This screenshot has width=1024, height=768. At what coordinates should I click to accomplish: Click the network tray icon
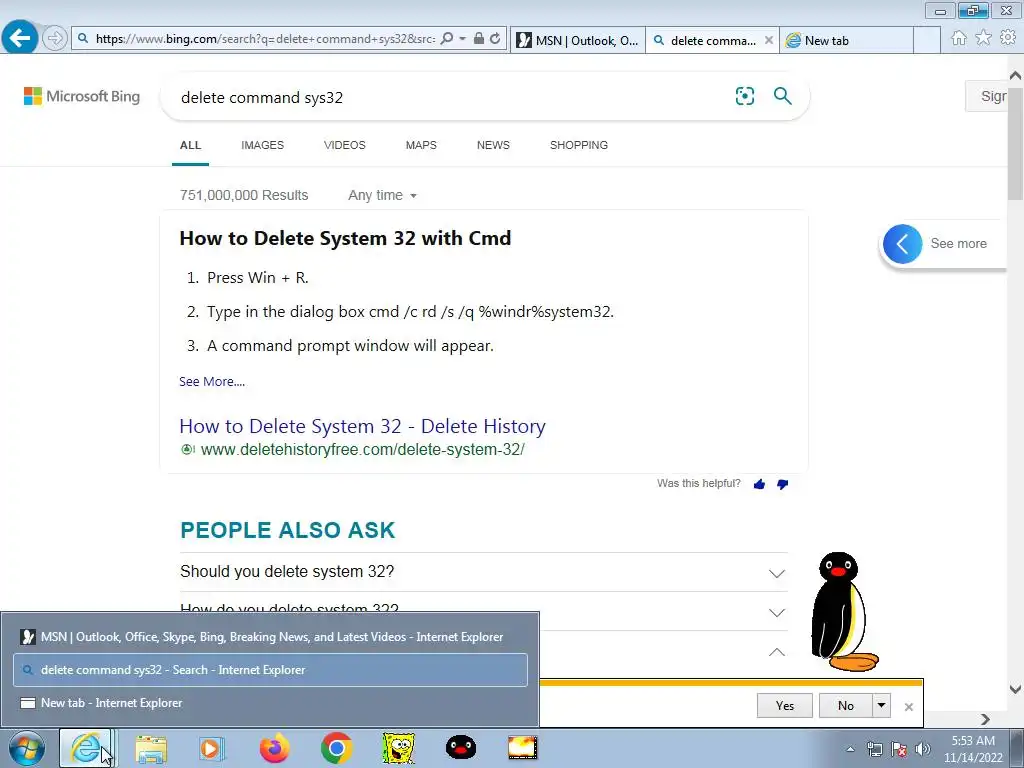pyautogui.click(x=874, y=749)
